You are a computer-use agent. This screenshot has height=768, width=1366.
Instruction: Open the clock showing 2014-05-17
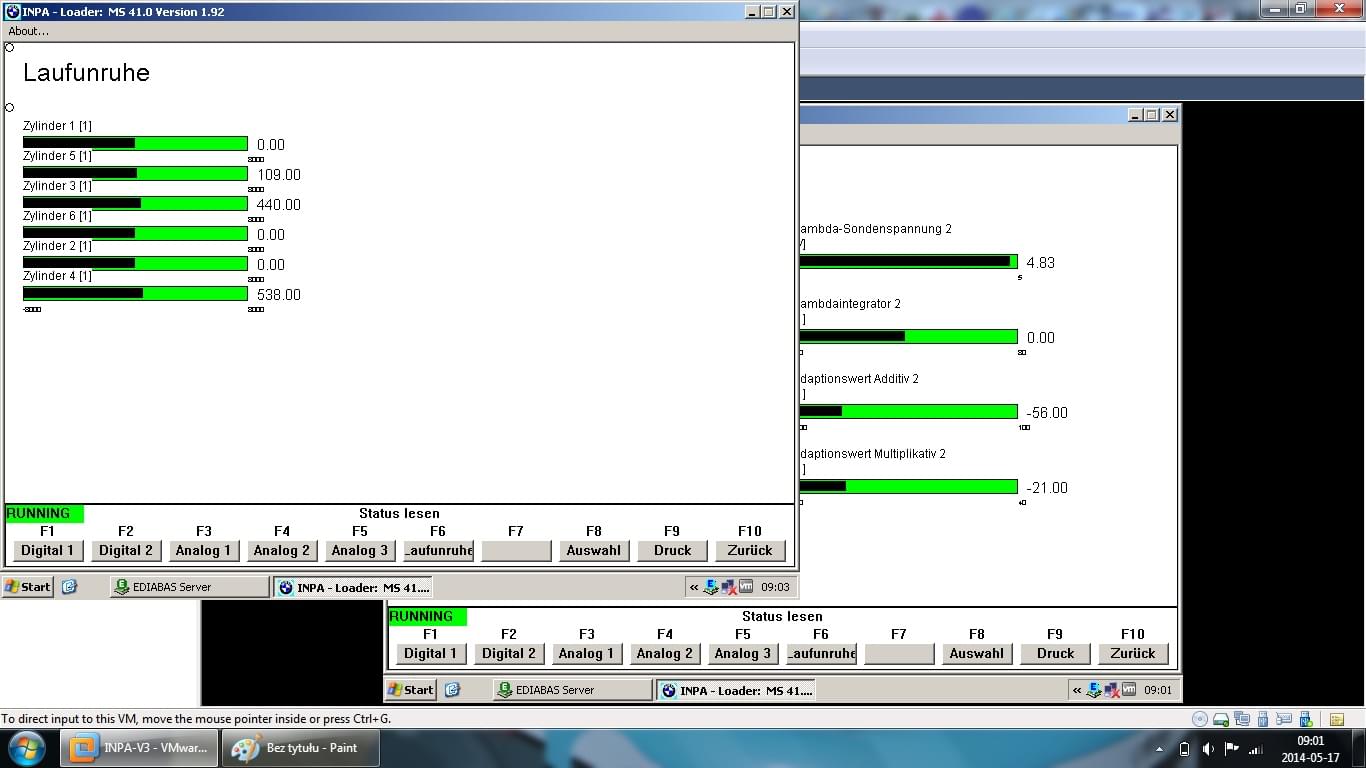(1310, 749)
